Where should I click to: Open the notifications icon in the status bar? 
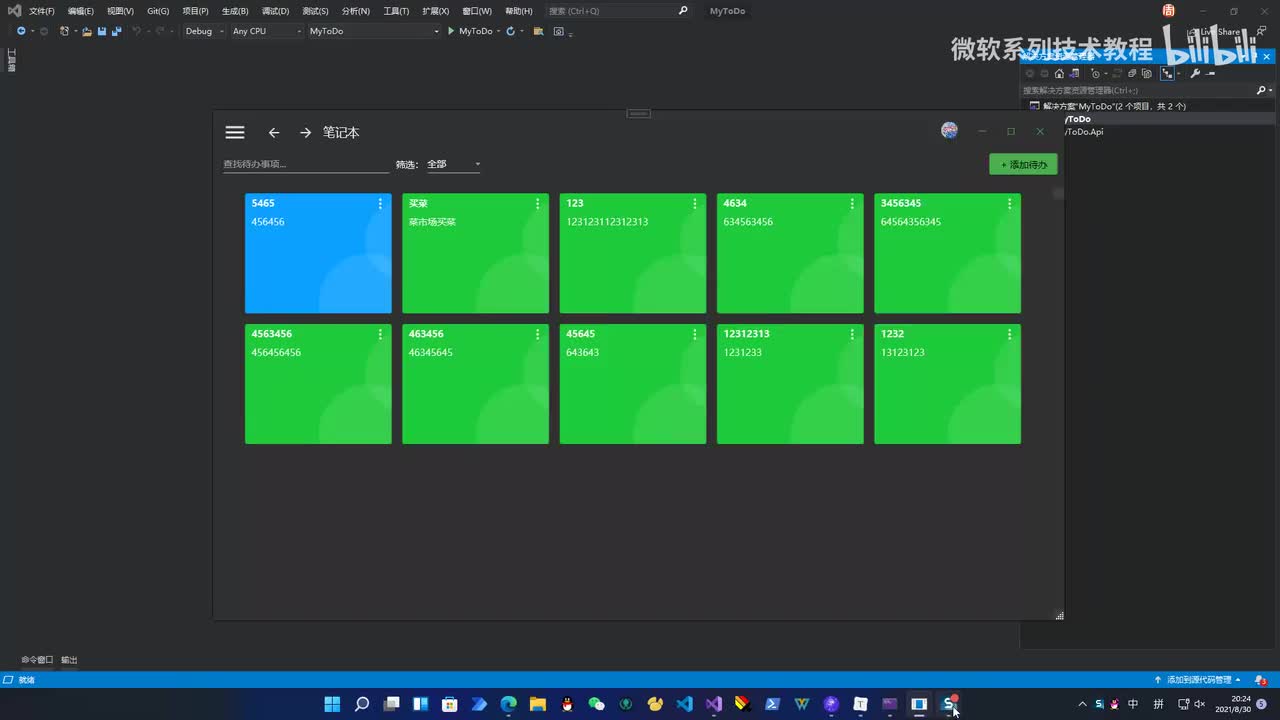[1259, 680]
